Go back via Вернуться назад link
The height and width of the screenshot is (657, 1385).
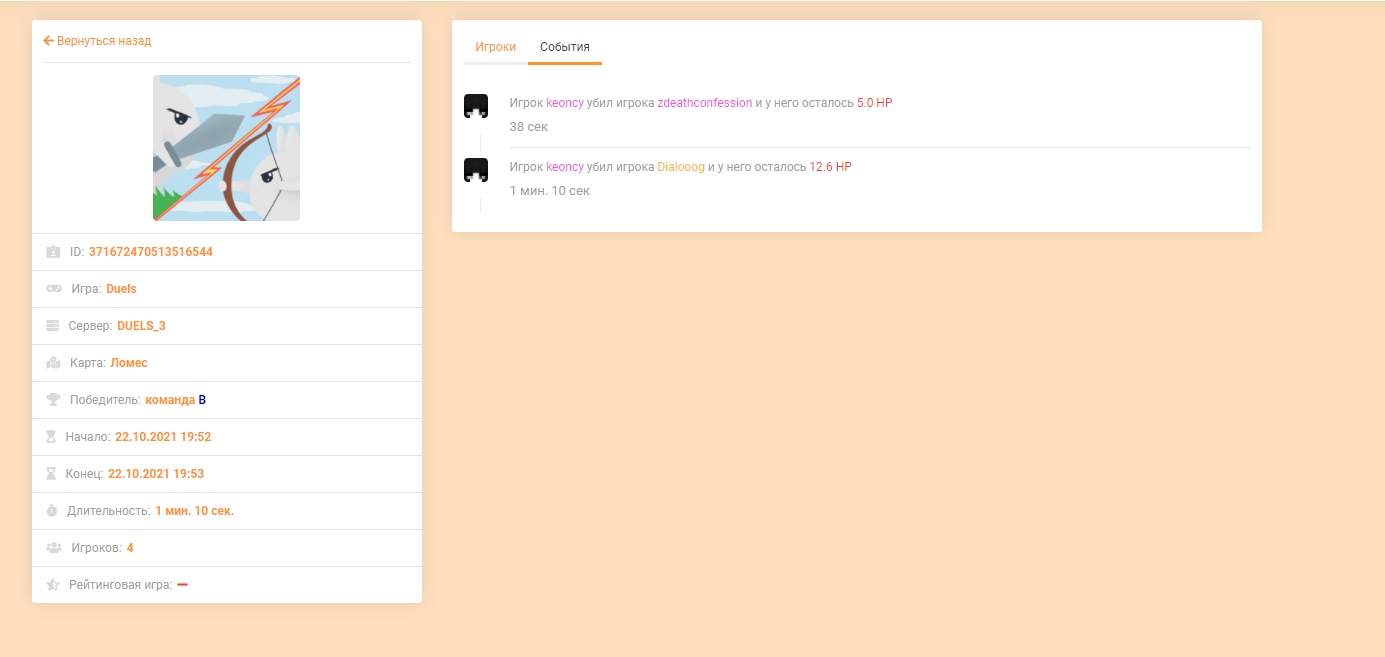click(x=104, y=41)
